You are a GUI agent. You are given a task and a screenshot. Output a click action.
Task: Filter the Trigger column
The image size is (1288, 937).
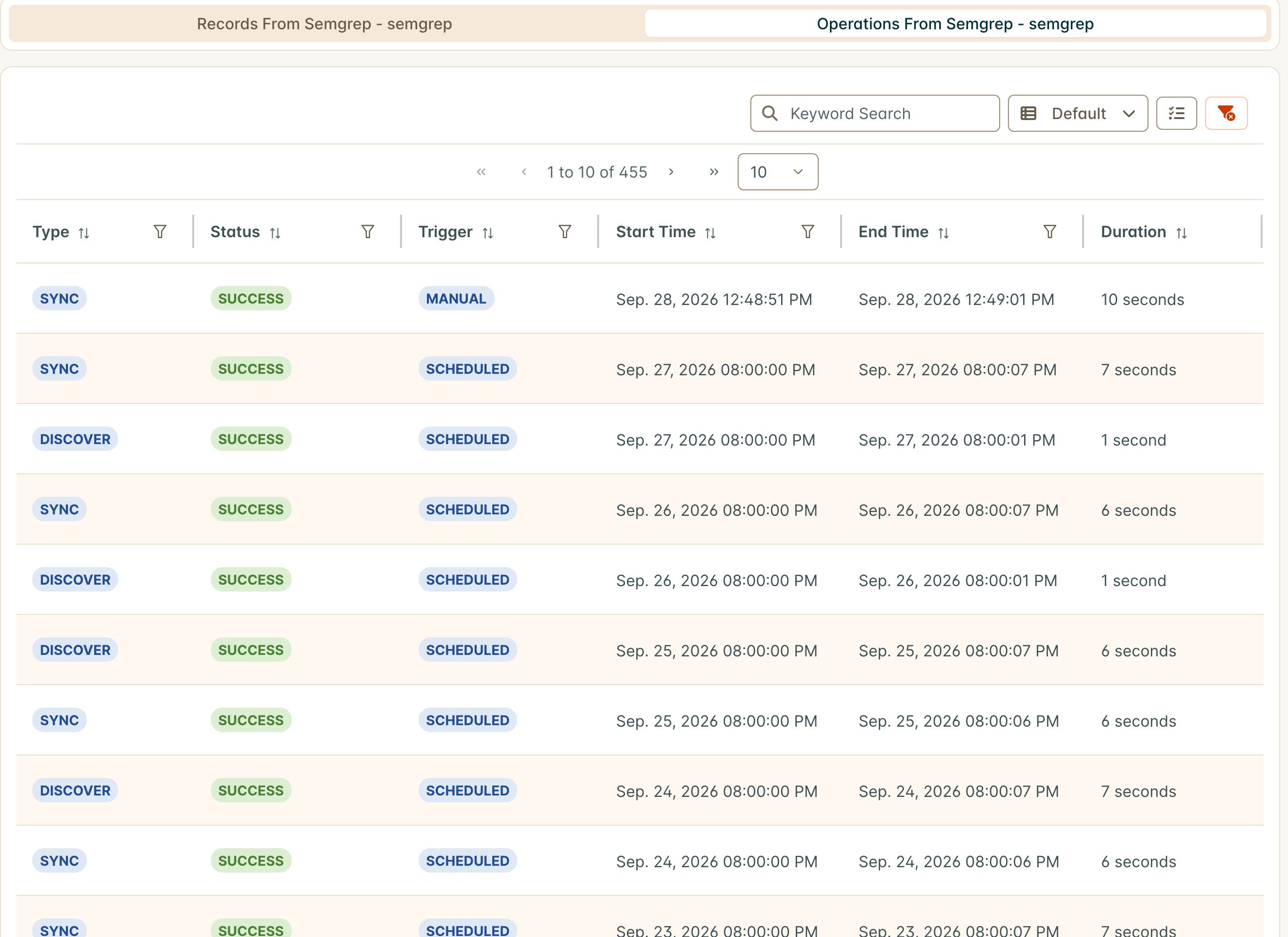point(565,232)
